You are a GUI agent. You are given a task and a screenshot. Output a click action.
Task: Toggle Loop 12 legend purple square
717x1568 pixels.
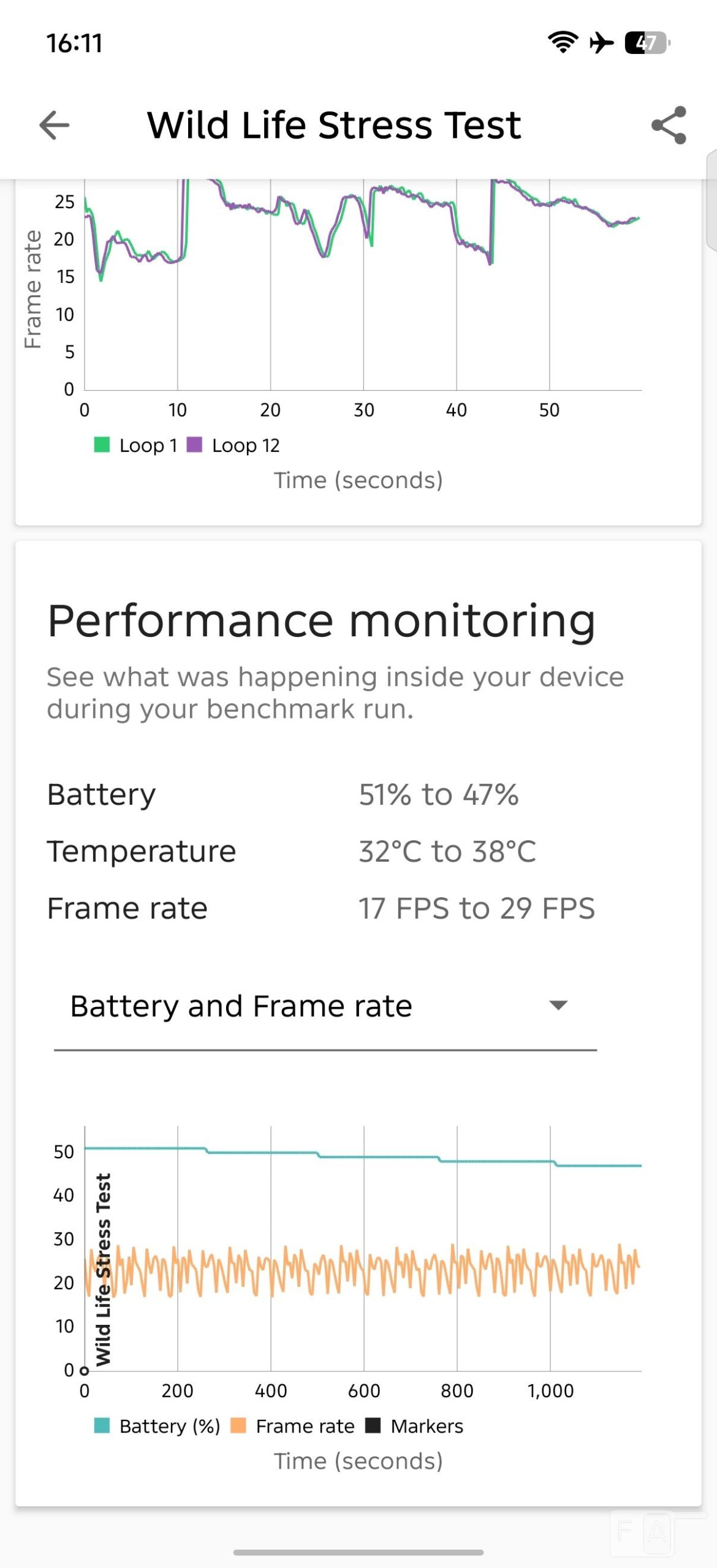pos(194,445)
